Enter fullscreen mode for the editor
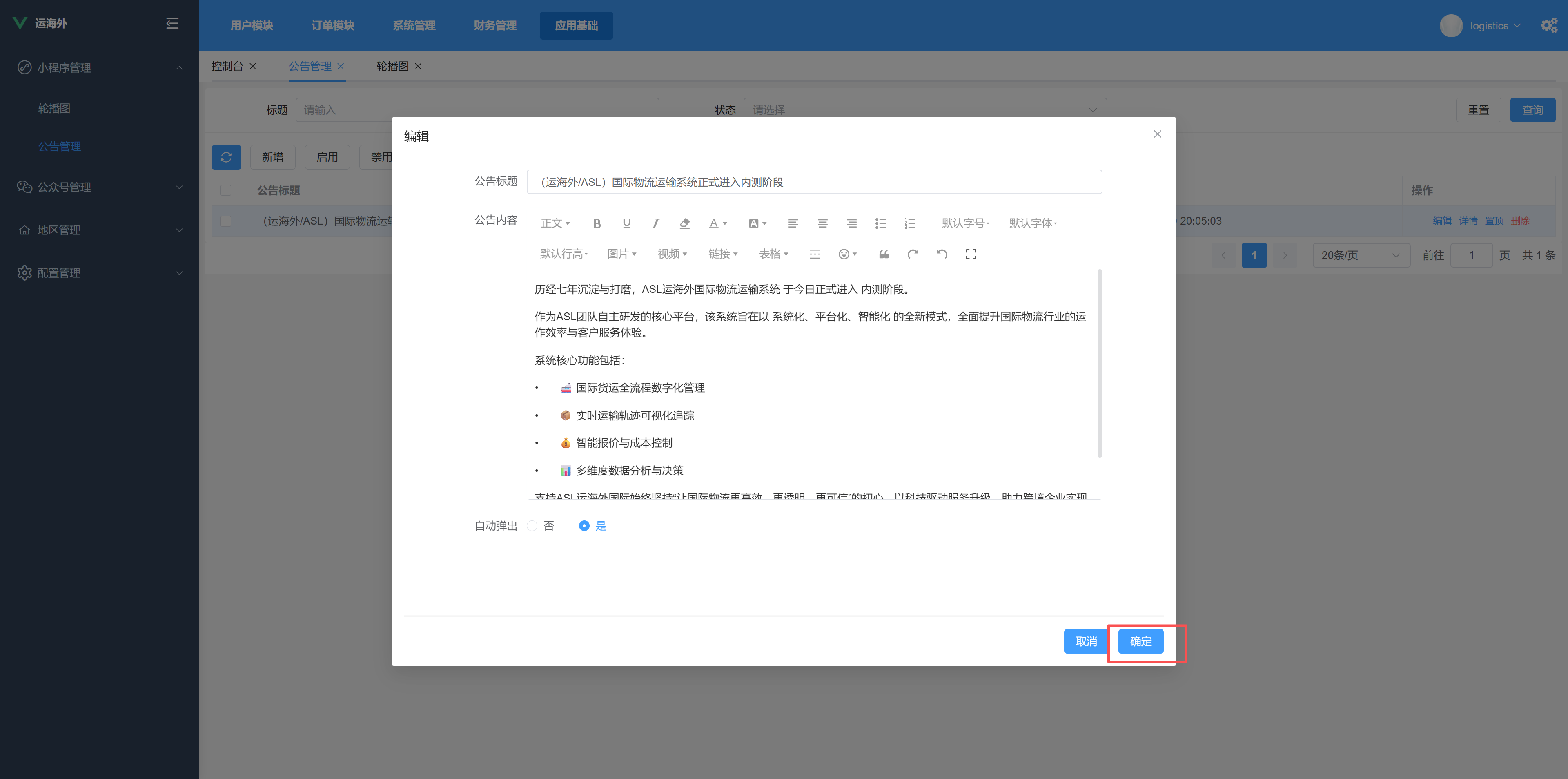The width and height of the screenshot is (1568, 779). (x=971, y=254)
